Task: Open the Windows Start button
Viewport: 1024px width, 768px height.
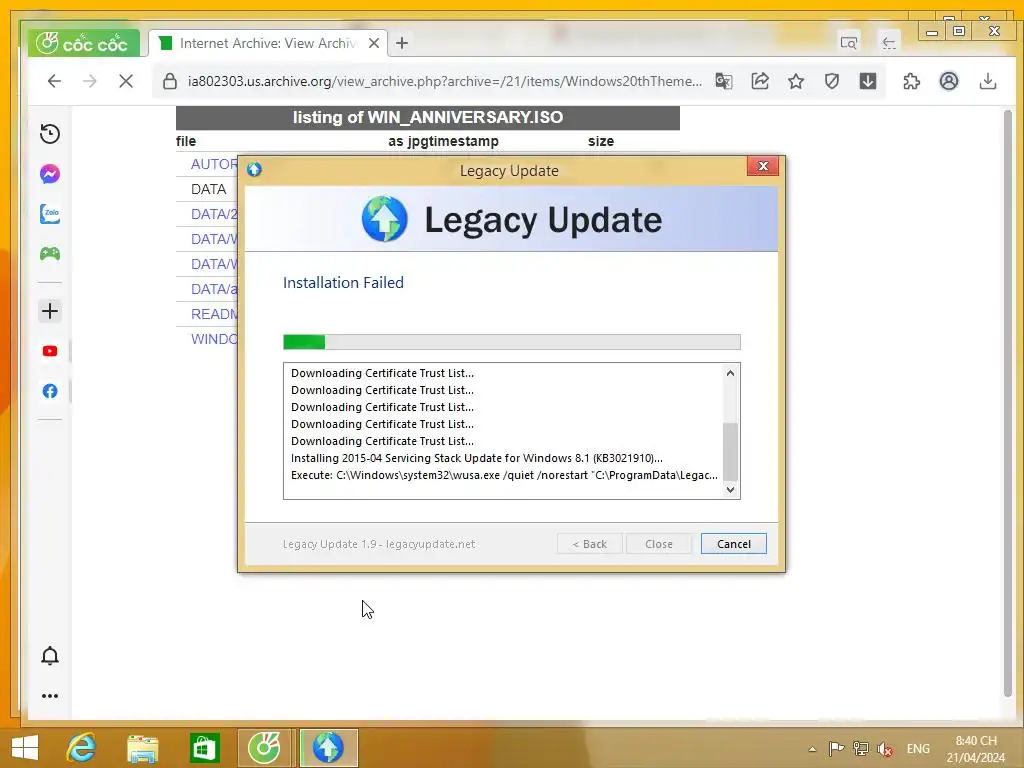Action: (25, 748)
